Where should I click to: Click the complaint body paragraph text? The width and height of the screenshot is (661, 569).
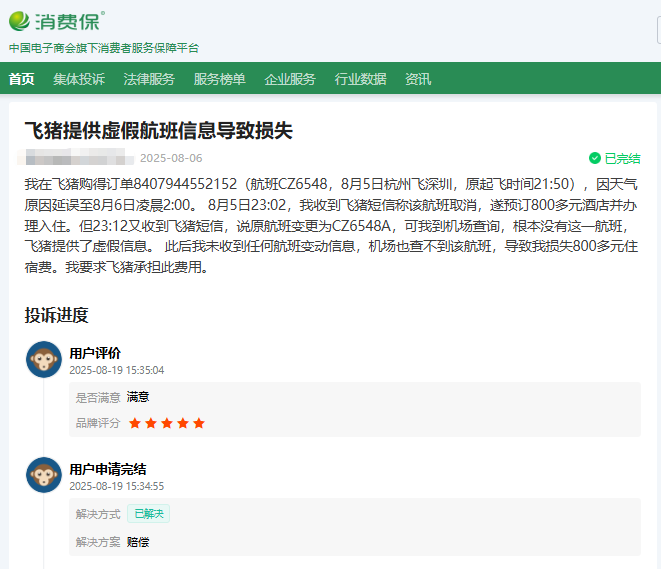(331, 225)
